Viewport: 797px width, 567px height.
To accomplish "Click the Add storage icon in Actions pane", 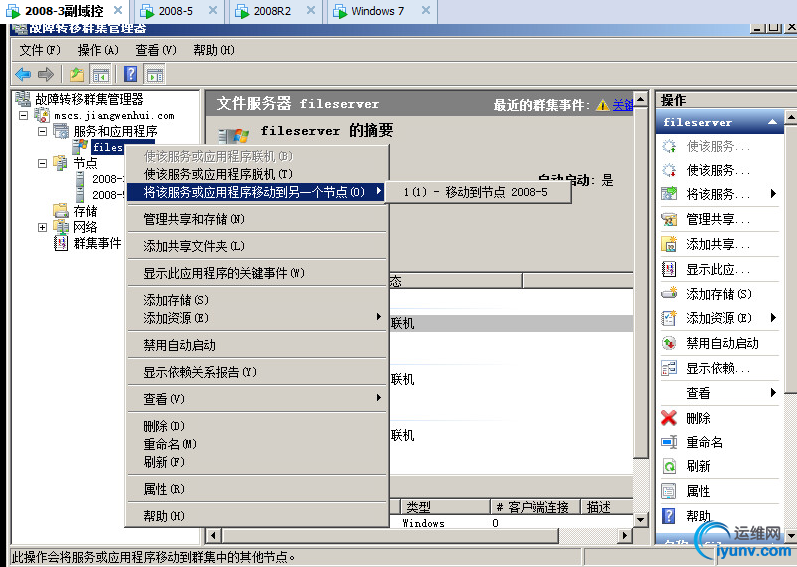I will (x=669, y=293).
